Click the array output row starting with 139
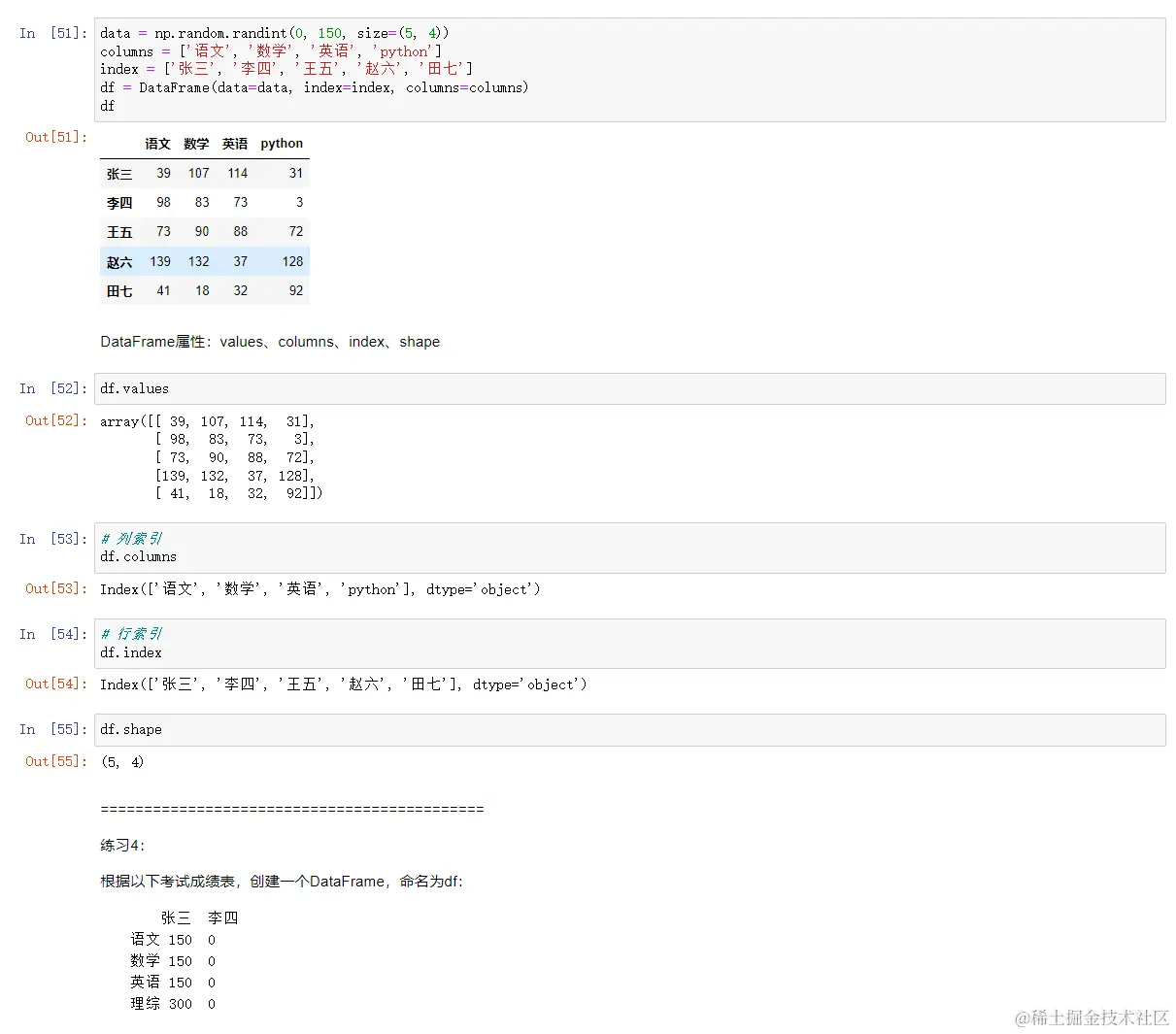This screenshot has height=1034, width=1176. point(235,476)
